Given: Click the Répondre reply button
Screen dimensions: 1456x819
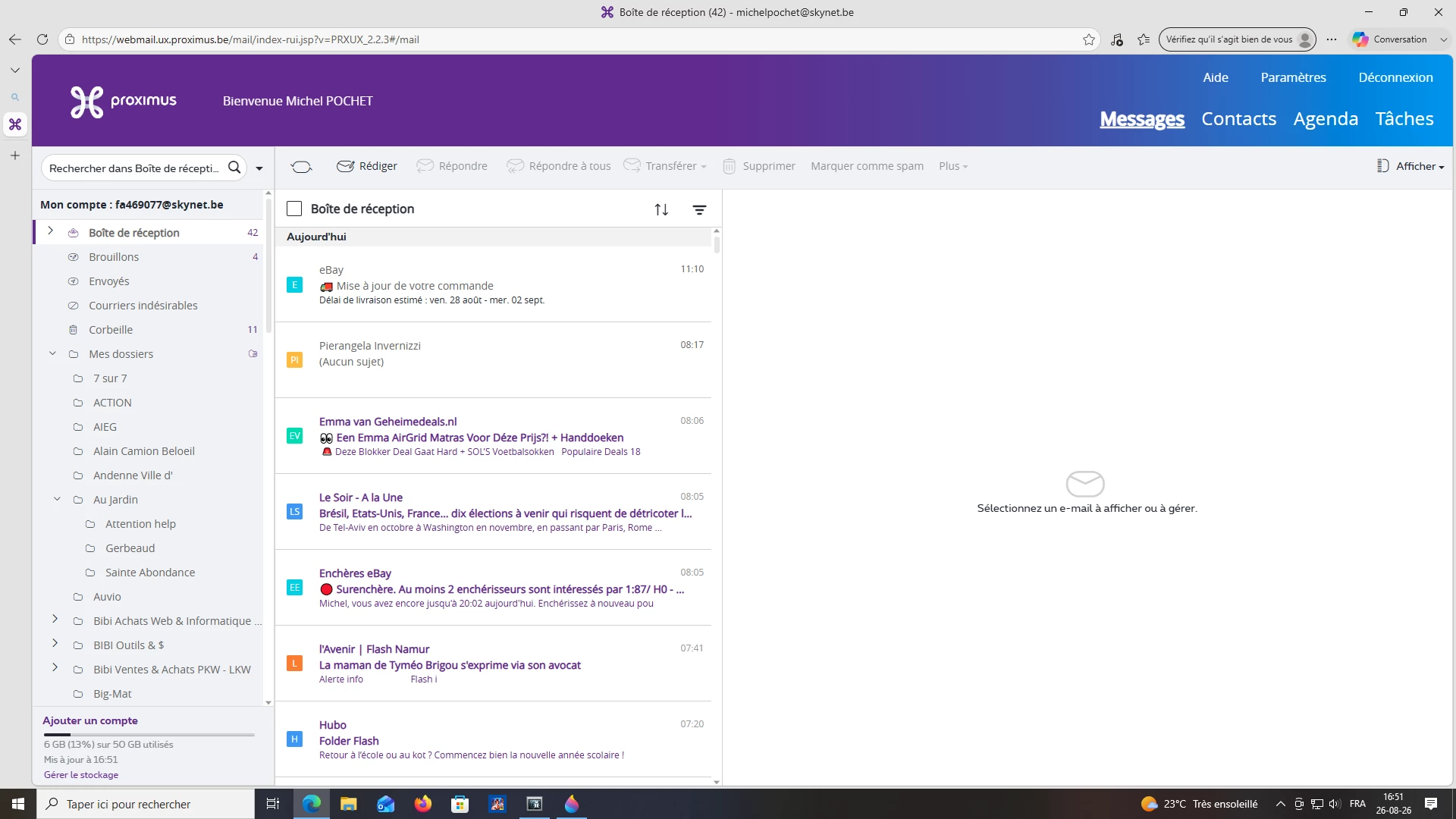Looking at the screenshot, I should pos(452,166).
